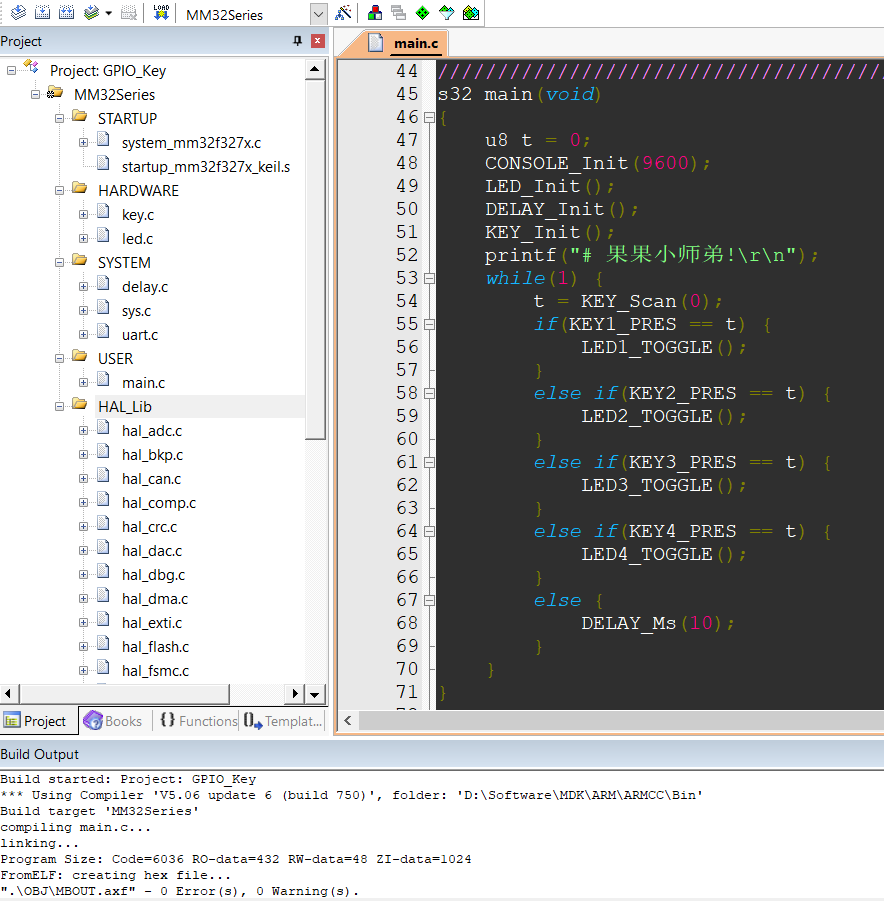Click the Download LOAD icon
The width and height of the screenshot is (884, 901).
161,13
